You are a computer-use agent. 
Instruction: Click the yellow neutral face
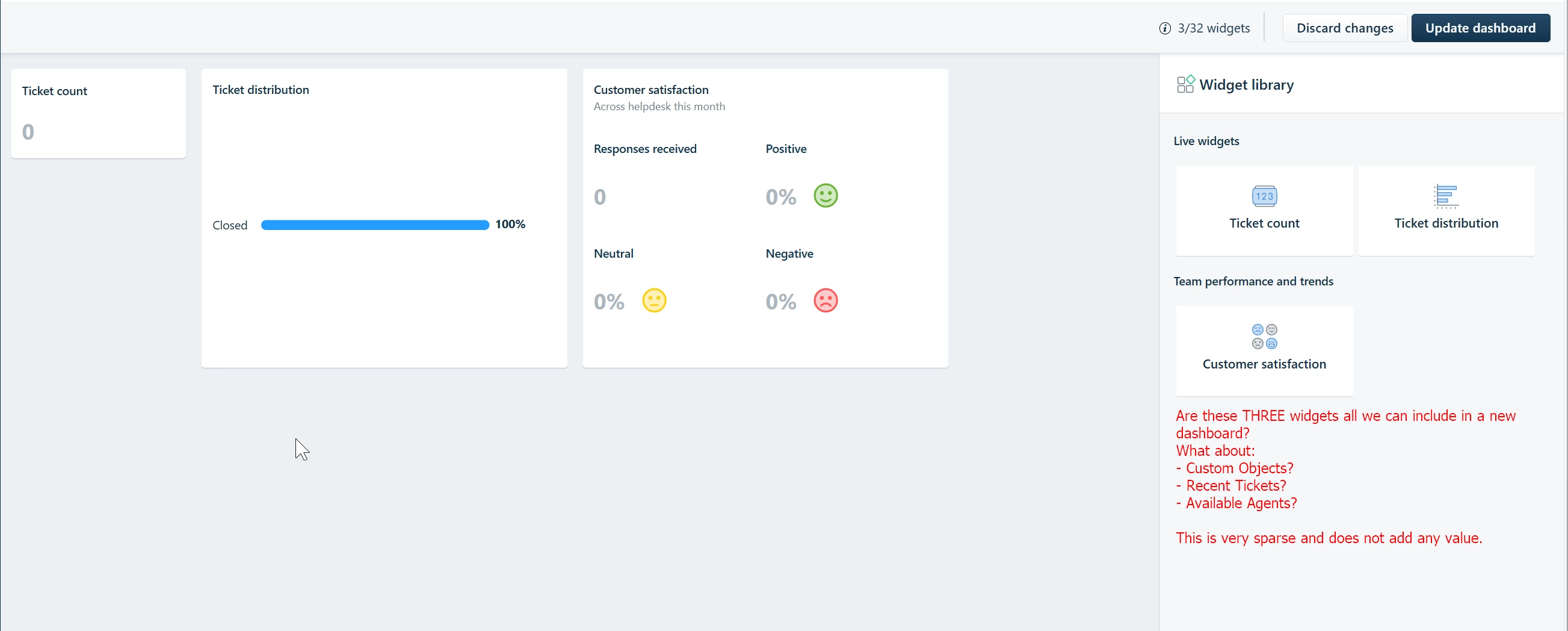tap(654, 300)
